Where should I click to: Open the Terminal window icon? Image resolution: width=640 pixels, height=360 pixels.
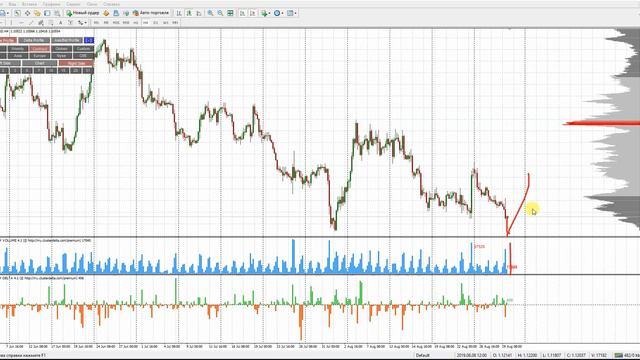[47, 13]
